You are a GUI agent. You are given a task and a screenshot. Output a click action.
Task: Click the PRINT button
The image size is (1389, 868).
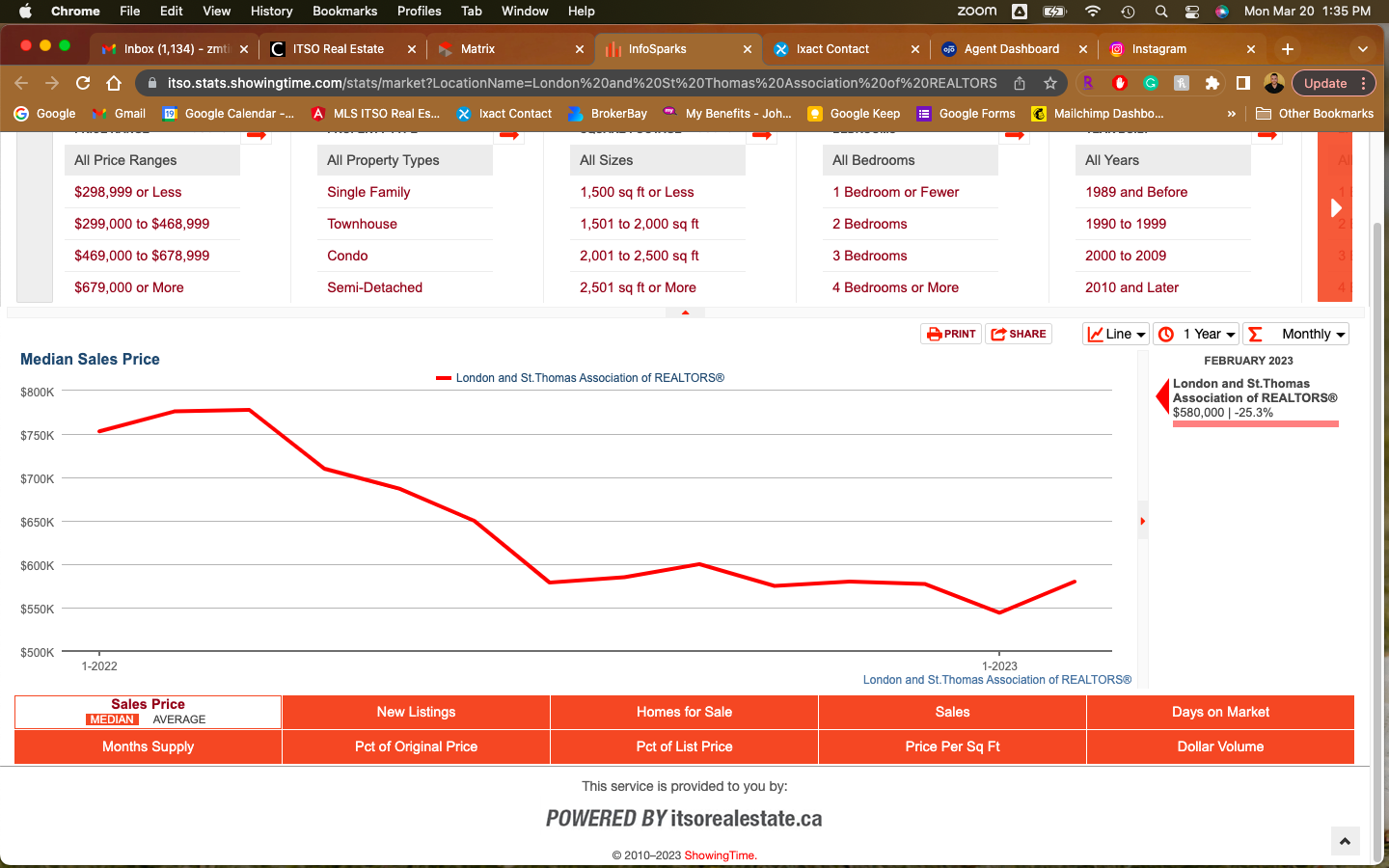point(951,334)
